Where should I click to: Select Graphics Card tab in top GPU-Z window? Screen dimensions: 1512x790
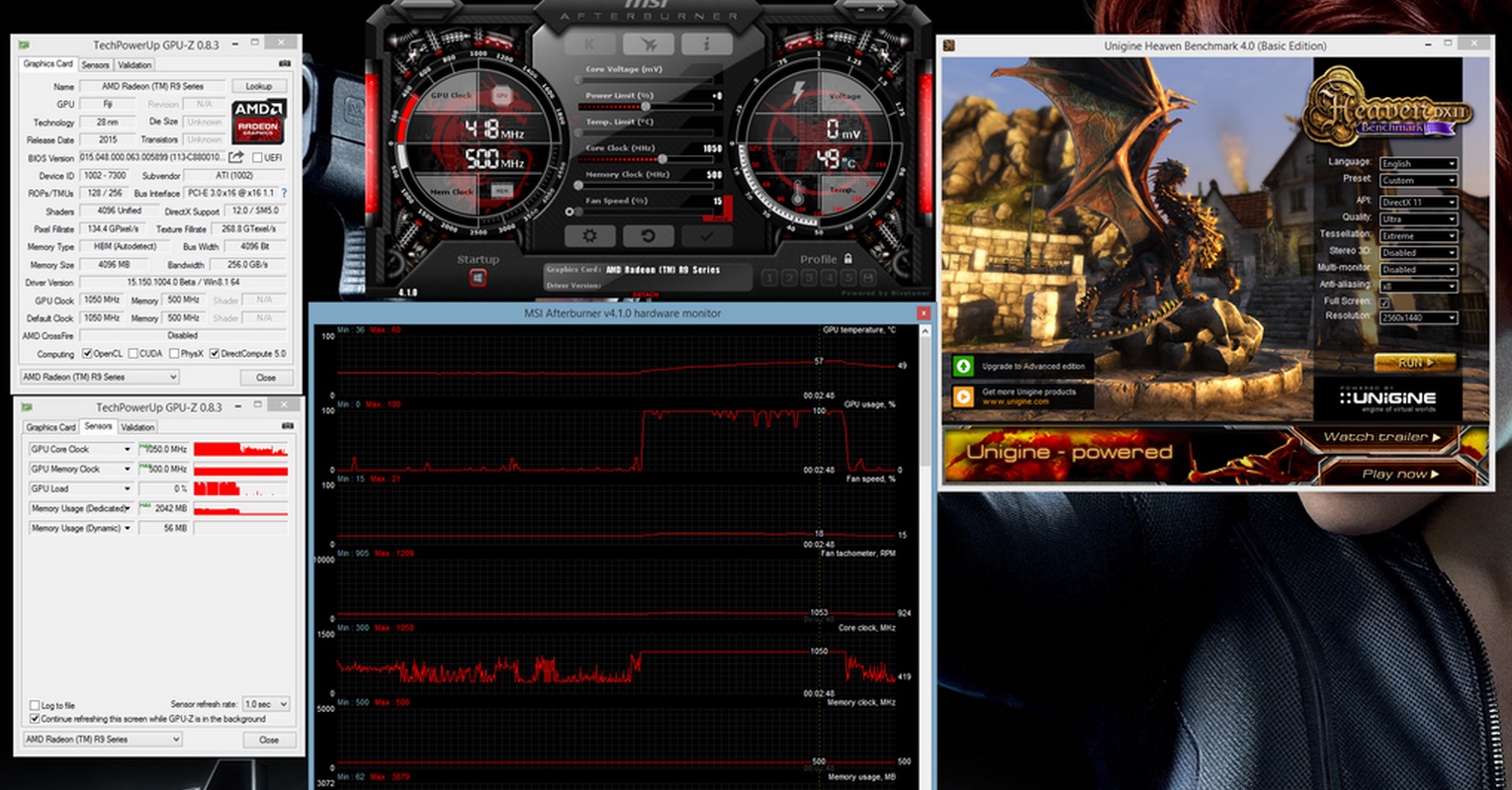tap(47, 63)
